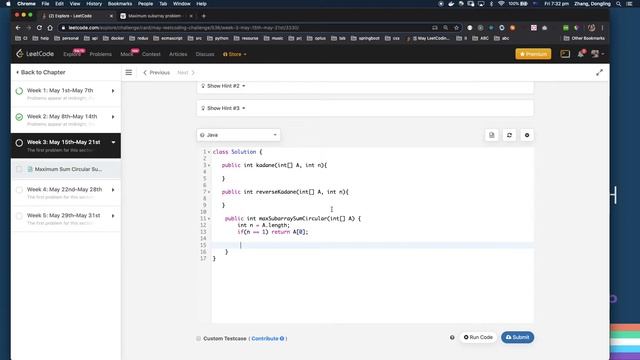Click the browser reload icon
The height and width of the screenshot is (360, 640).
point(39,28)
